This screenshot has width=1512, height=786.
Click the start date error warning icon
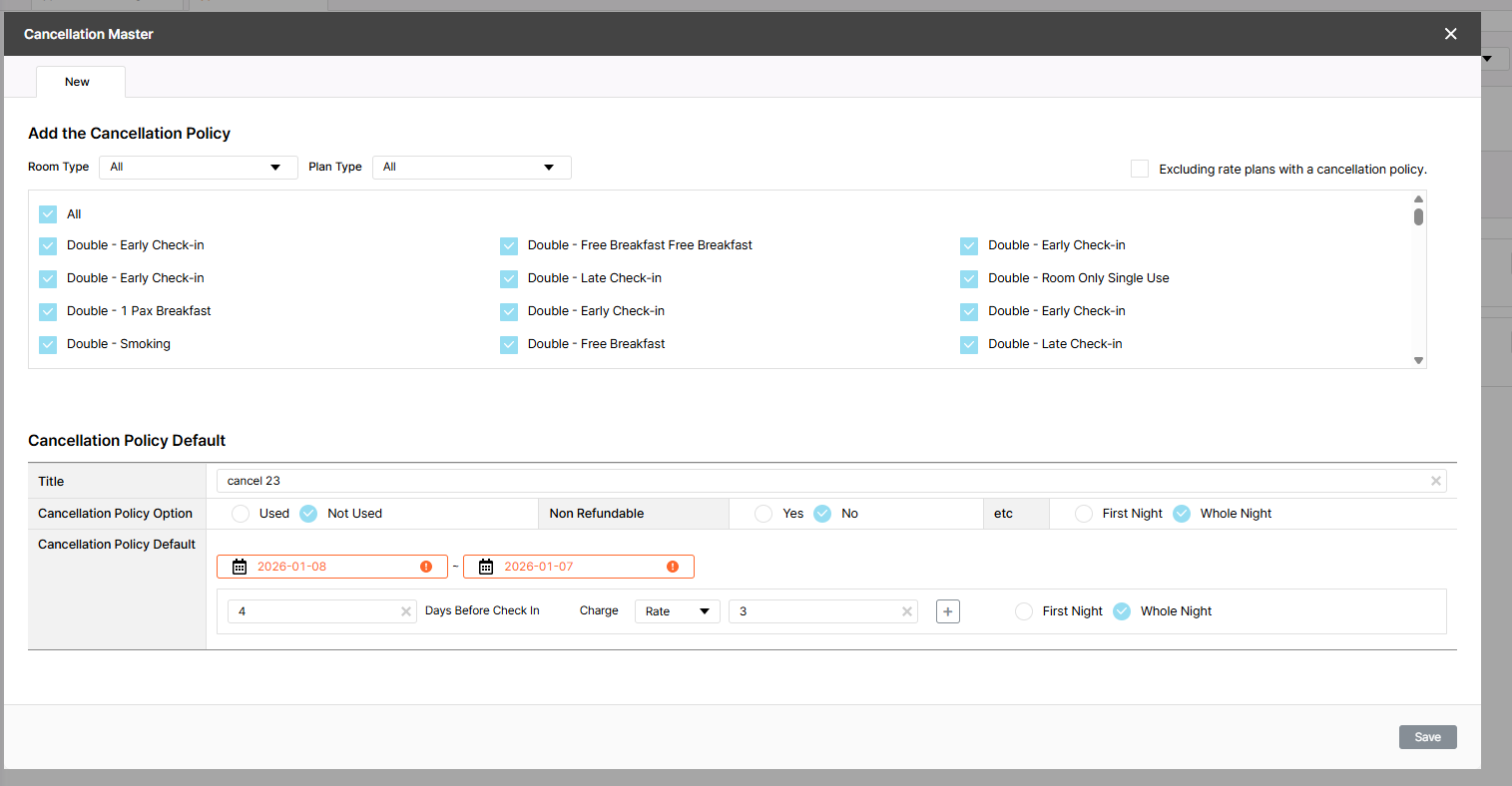click(x=426, y=567)
